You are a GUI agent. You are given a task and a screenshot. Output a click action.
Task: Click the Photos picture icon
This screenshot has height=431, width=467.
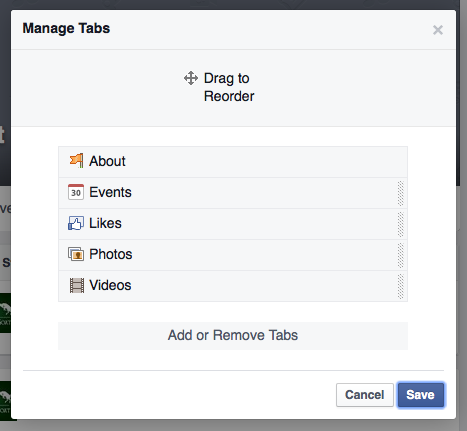point(76,254)
